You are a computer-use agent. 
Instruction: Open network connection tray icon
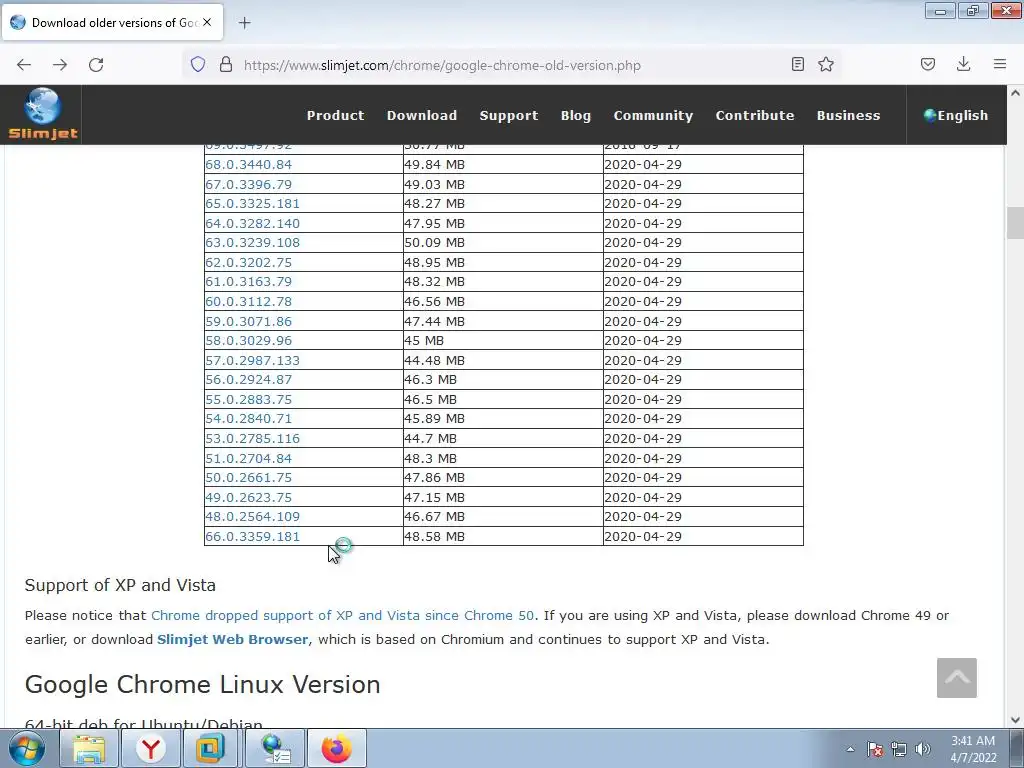[899, 749]
